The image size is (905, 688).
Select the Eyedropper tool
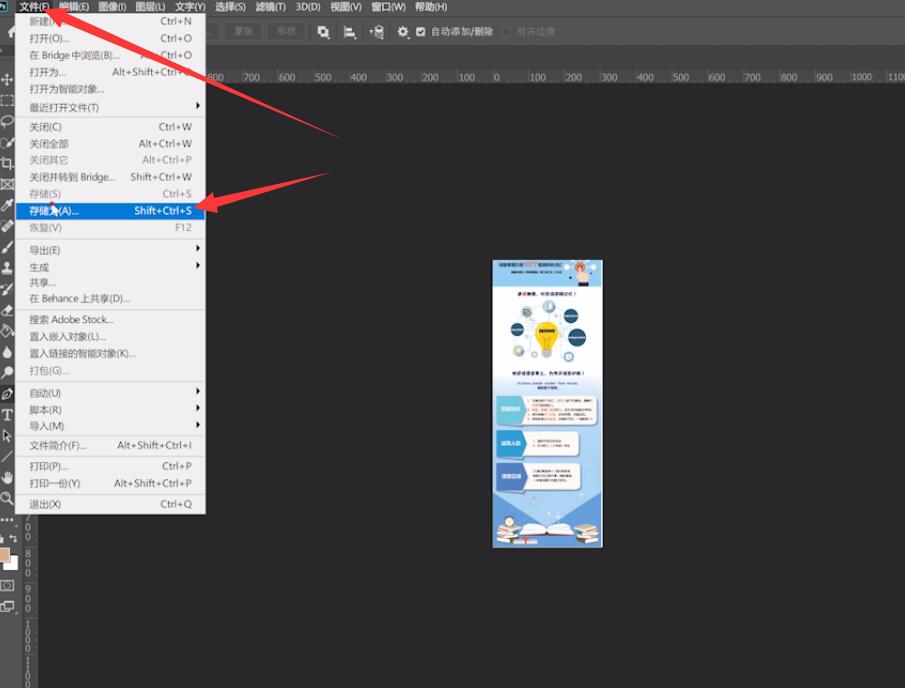pyautogui.click(x=7, y=205)
